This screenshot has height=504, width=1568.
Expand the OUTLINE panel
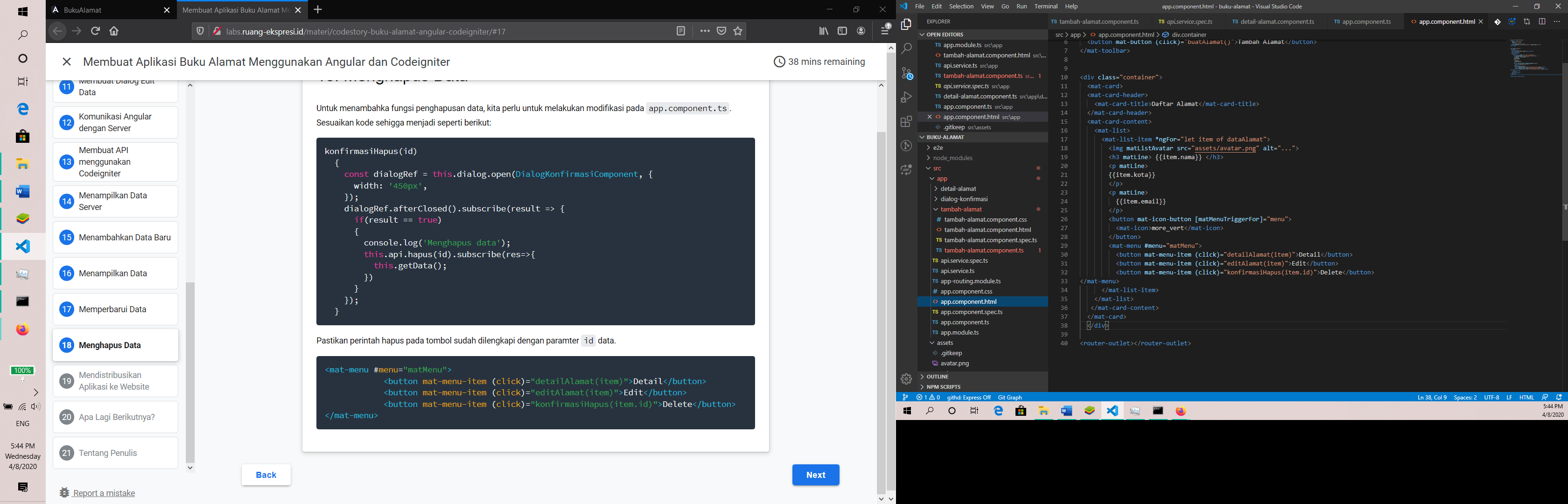coord(983,377)
